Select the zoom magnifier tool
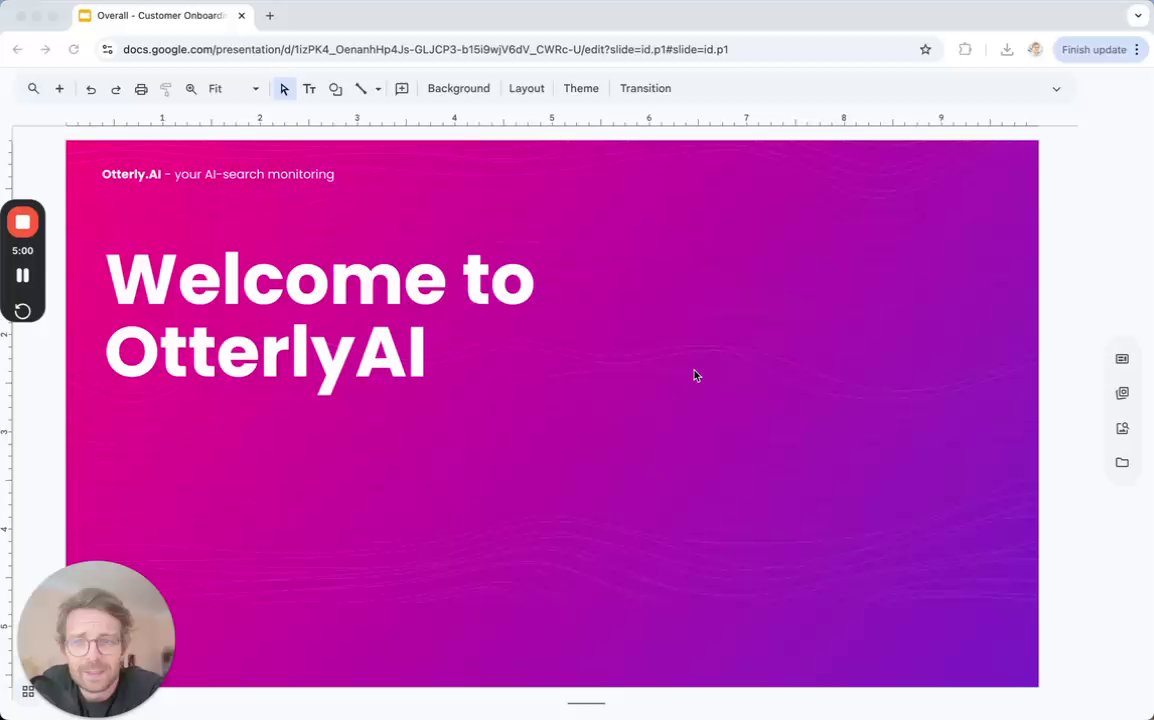The image size is (1154, 720). coord(191,89)
